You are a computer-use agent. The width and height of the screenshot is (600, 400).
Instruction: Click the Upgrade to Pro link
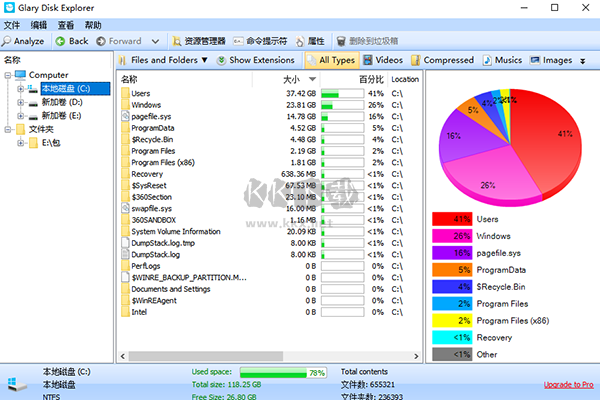(568, 384)
